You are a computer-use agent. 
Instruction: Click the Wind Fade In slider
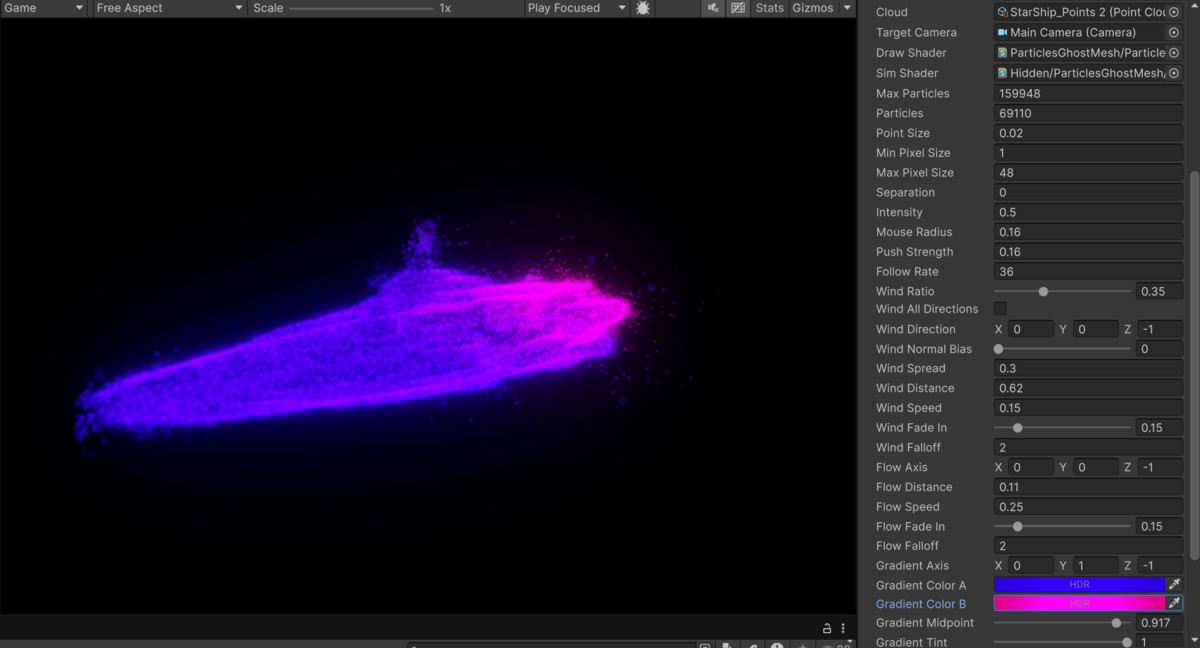[1062, 428]
